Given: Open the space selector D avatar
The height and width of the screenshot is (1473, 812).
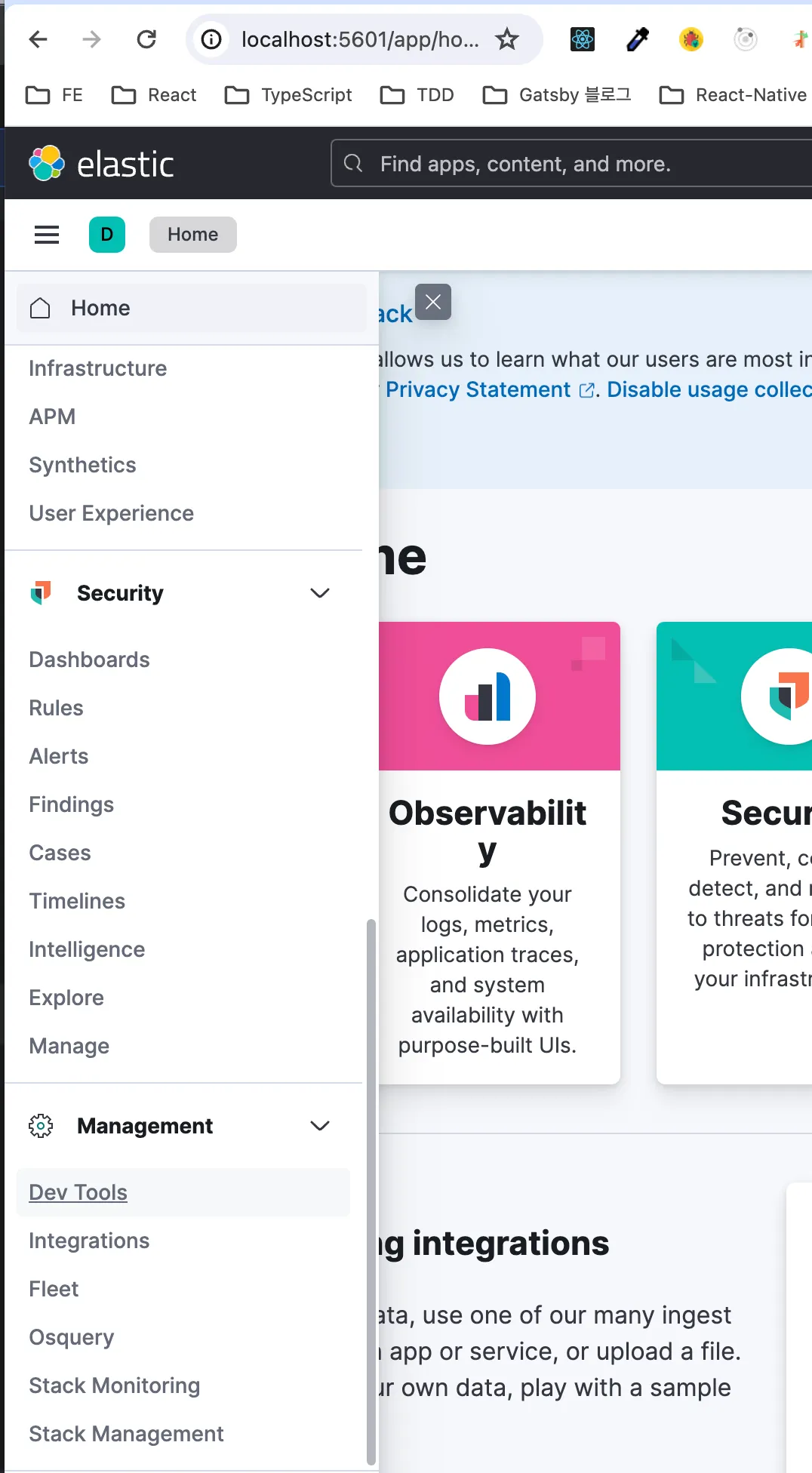Looking at the screenshot, I should pyautogui.click(x=107, y=235).
